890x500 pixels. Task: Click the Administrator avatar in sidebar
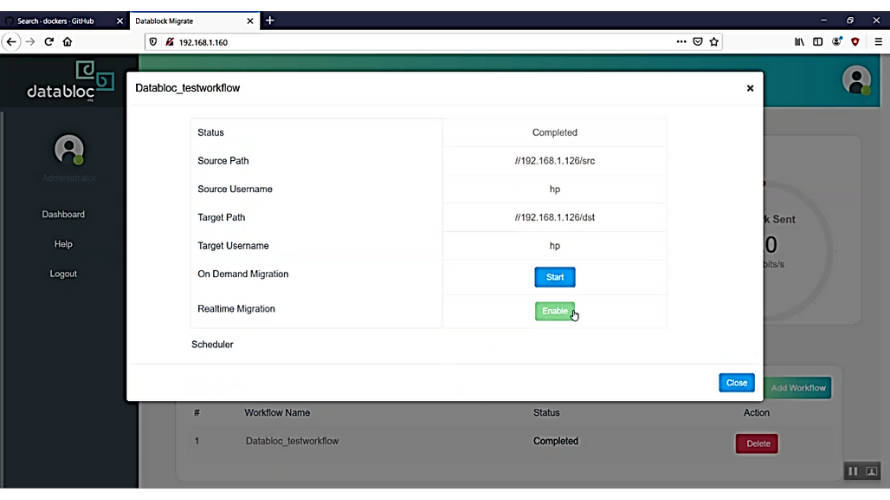tap(69, 150)
